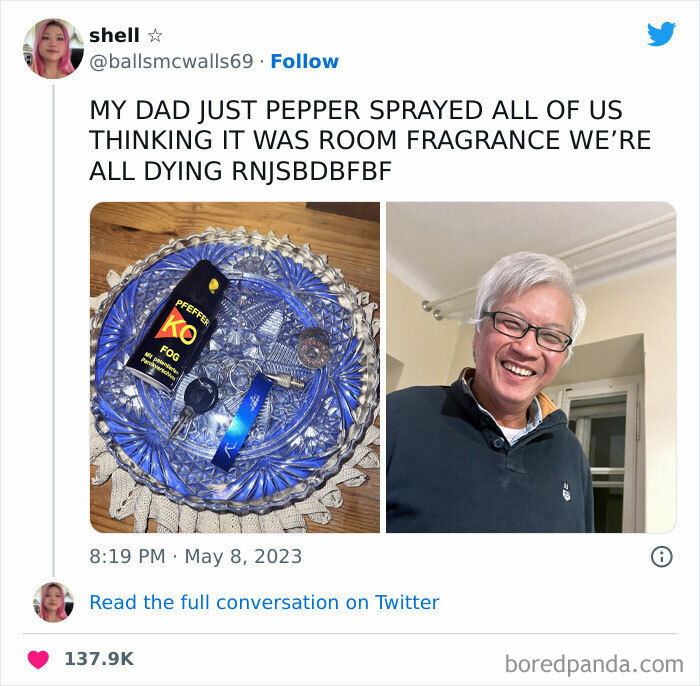Click the tweet text about pepper spray
Image resolution: width=700 pixels, height=686 pixels.
pos(370,140)
